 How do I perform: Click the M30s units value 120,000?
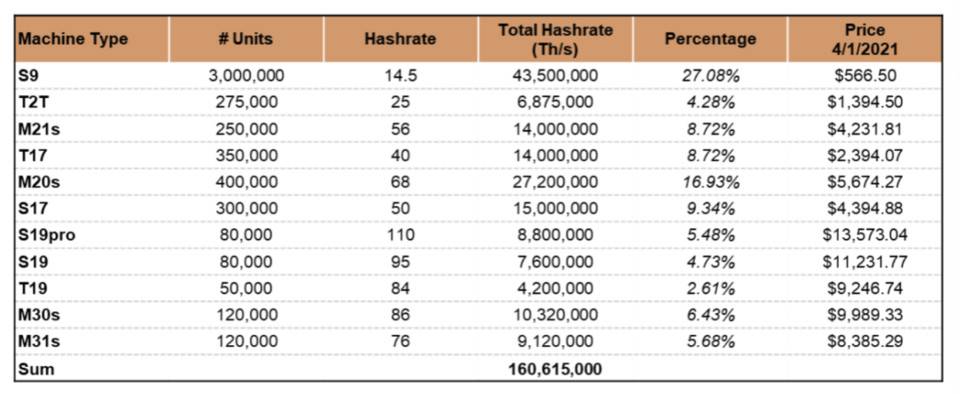click(x=246, y=314)
